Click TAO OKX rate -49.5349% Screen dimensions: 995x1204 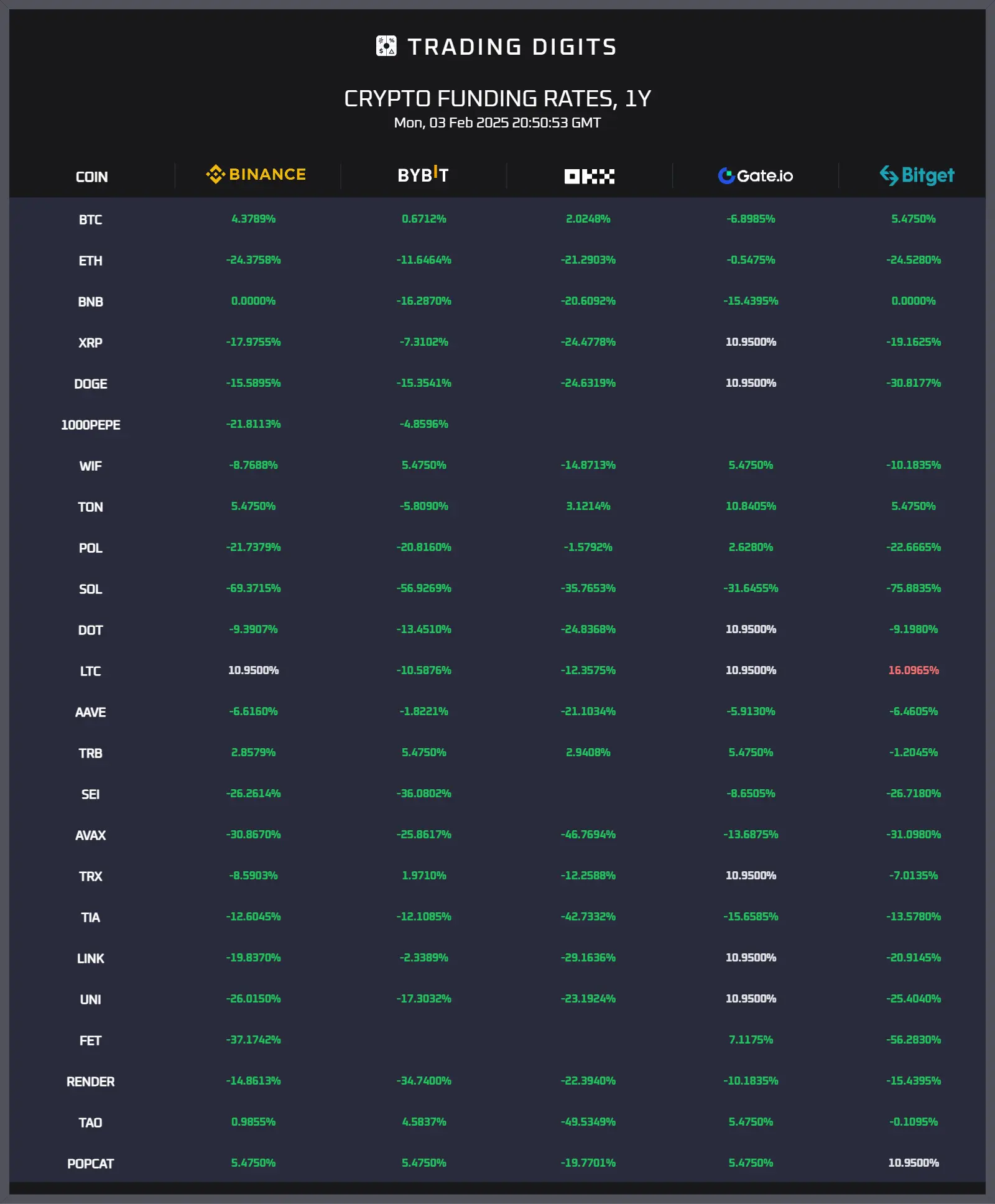(x=588, y=1122)
